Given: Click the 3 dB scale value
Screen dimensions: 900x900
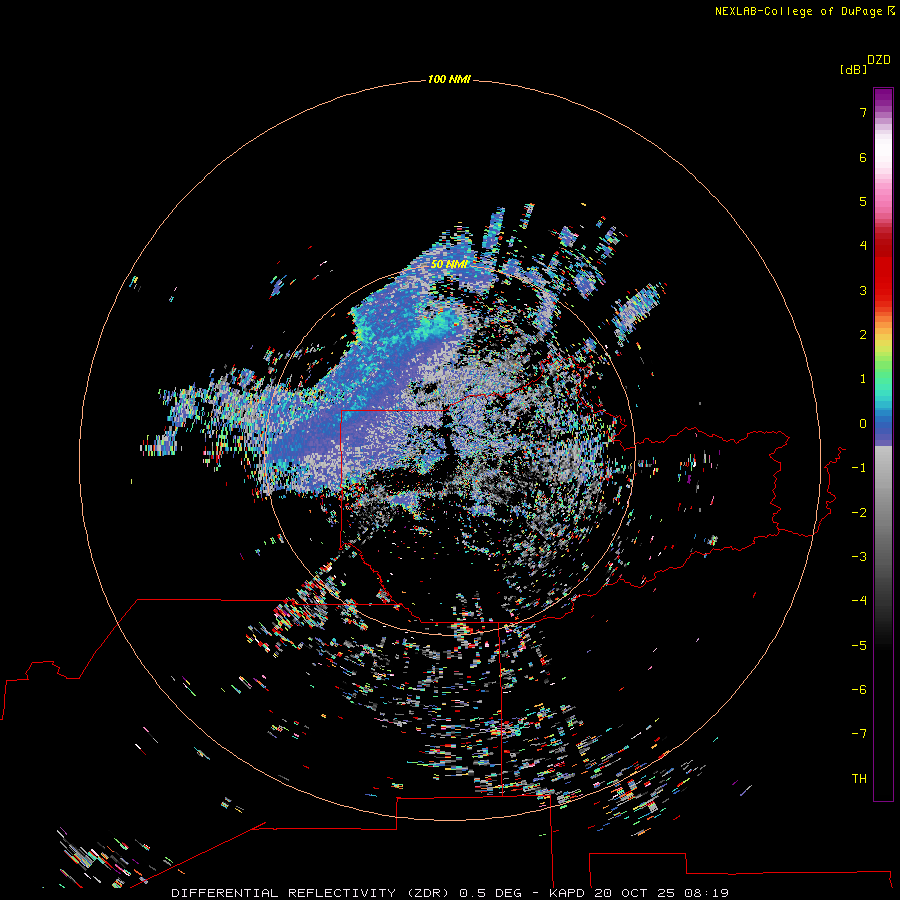Looking at the screenshot, I should click(863, 290).
